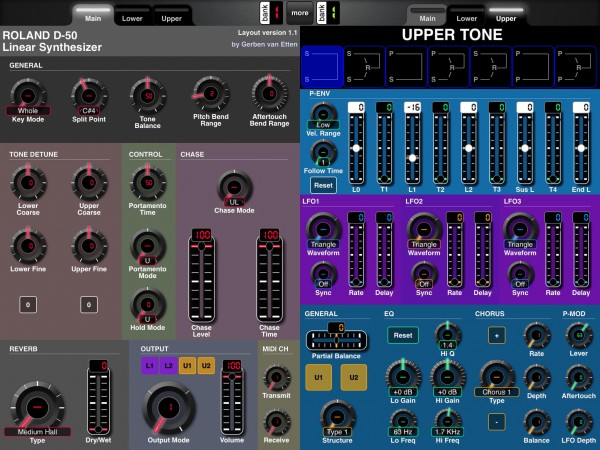
Task: Click the Chorus Depth knob
Action: pyautogui.click(x=536, y=378)
